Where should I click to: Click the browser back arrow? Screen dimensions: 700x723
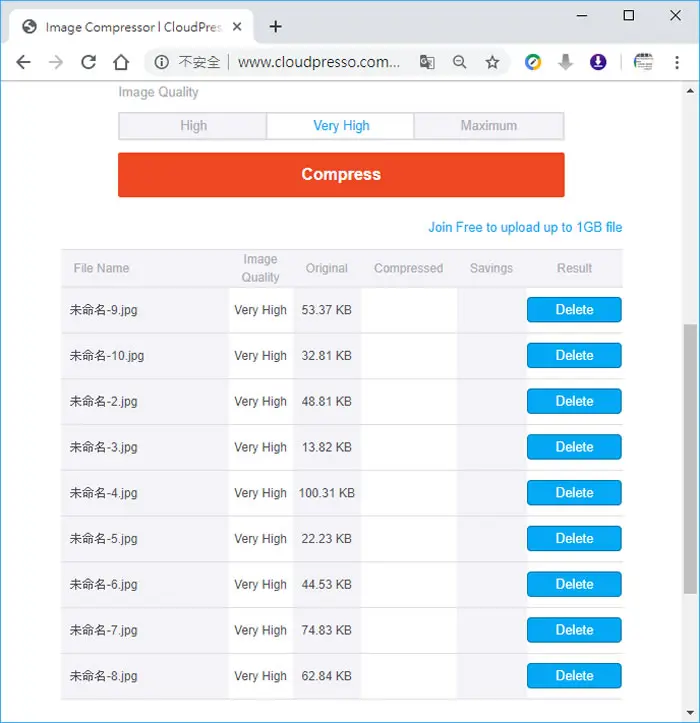(x=23, y=62)
